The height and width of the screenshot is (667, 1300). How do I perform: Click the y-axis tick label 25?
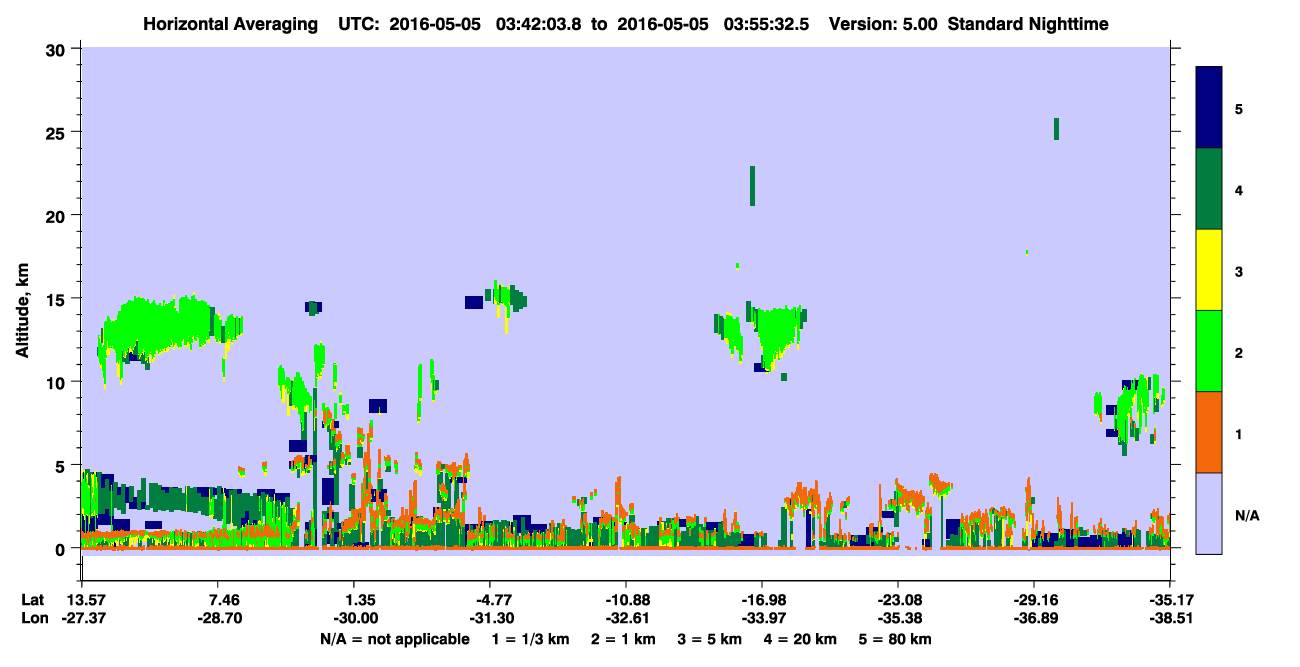[58, 132]
